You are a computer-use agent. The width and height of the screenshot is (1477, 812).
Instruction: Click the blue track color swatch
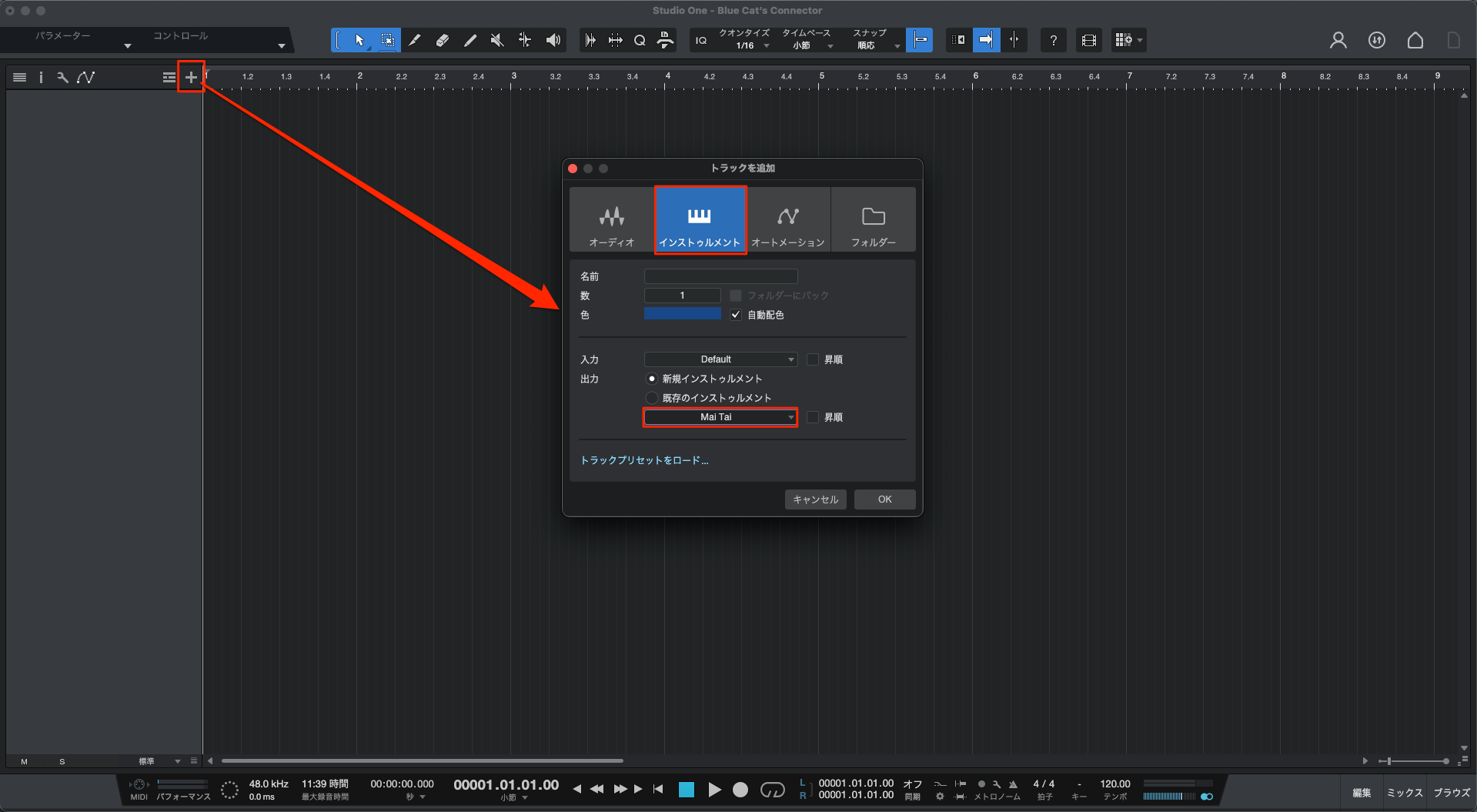click(683, 314)
